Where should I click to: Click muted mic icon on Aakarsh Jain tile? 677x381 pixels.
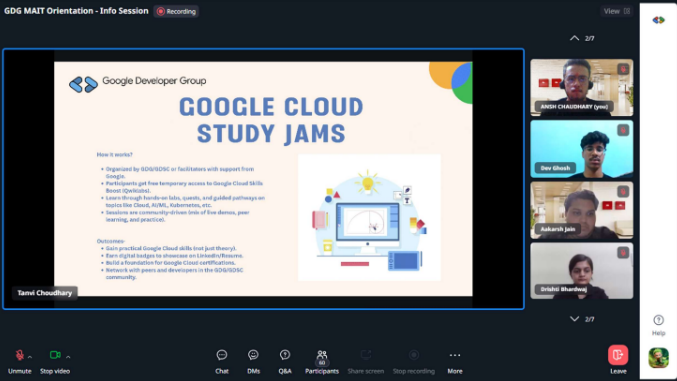[623, 191]
